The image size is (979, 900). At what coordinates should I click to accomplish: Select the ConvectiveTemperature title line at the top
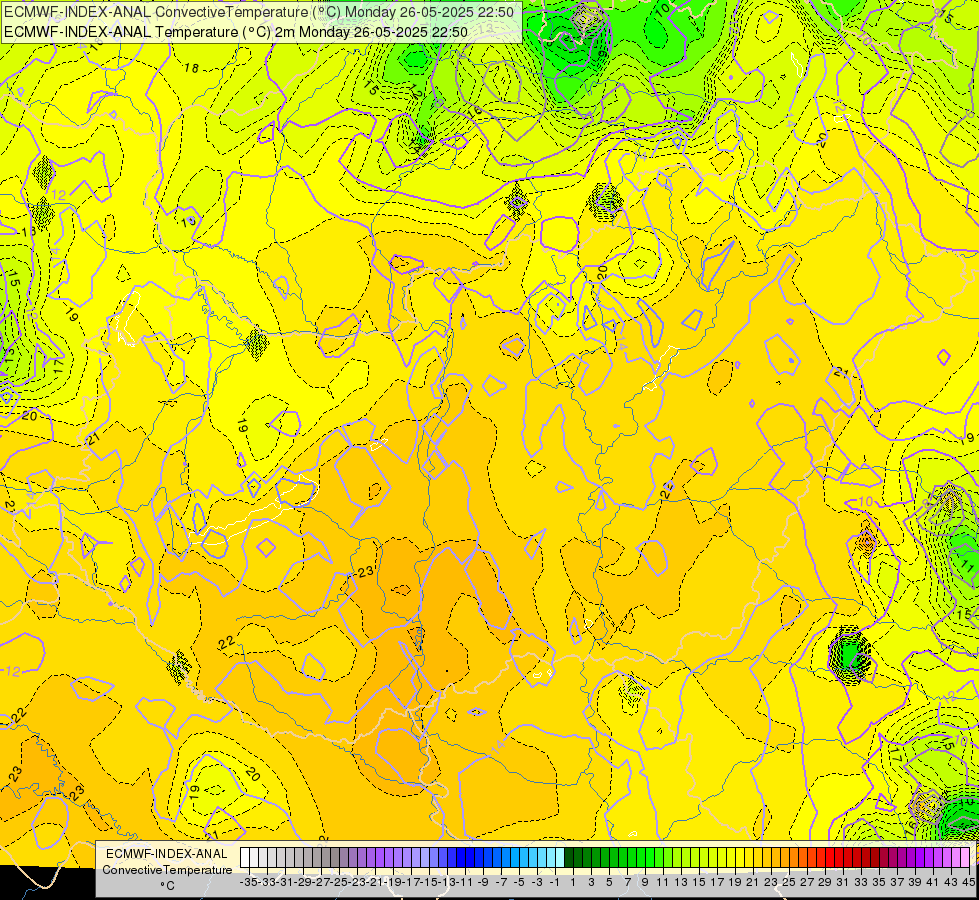(x=259, y=12)
